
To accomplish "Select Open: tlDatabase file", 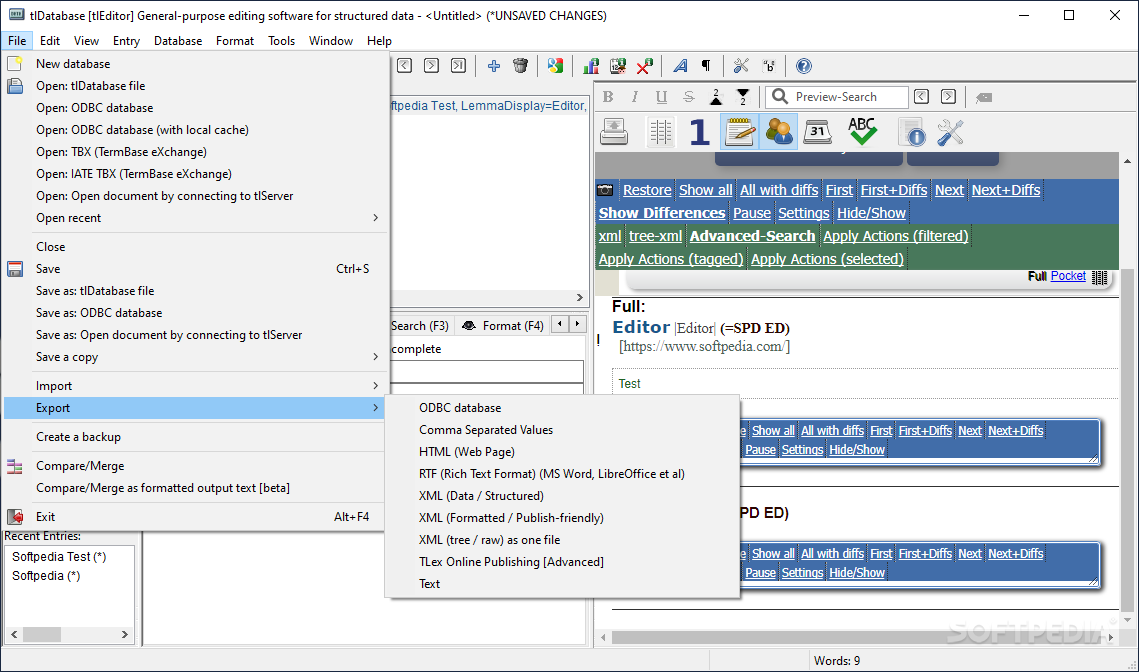I will coord(195,86).
